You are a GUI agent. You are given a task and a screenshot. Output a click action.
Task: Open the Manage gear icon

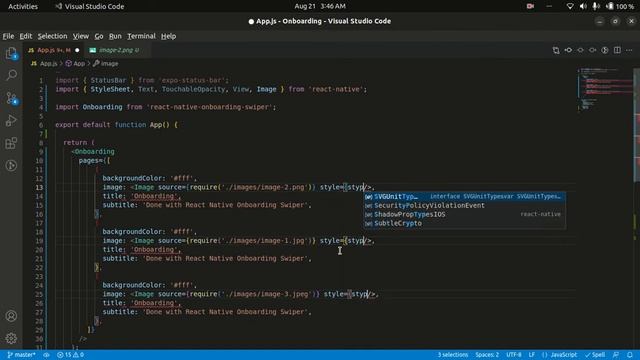point(11,338)
